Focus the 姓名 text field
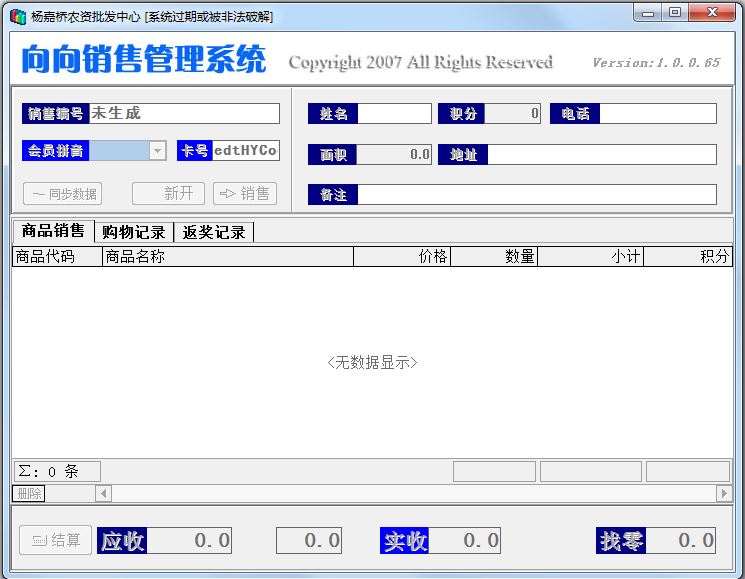This screenshot has width=745, height=579. [394, 114]
